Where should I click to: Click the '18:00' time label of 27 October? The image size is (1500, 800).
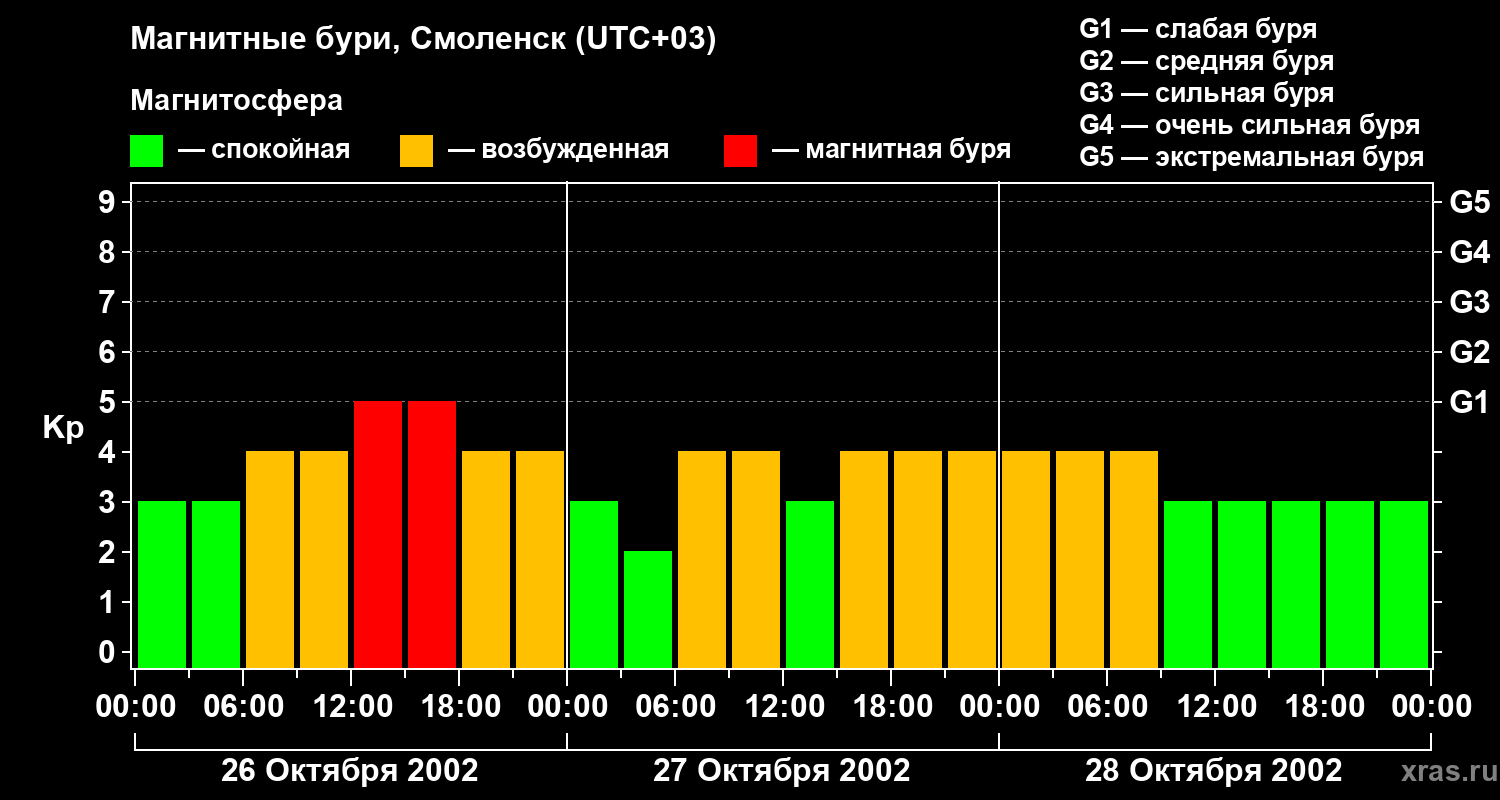click(891, 707)
